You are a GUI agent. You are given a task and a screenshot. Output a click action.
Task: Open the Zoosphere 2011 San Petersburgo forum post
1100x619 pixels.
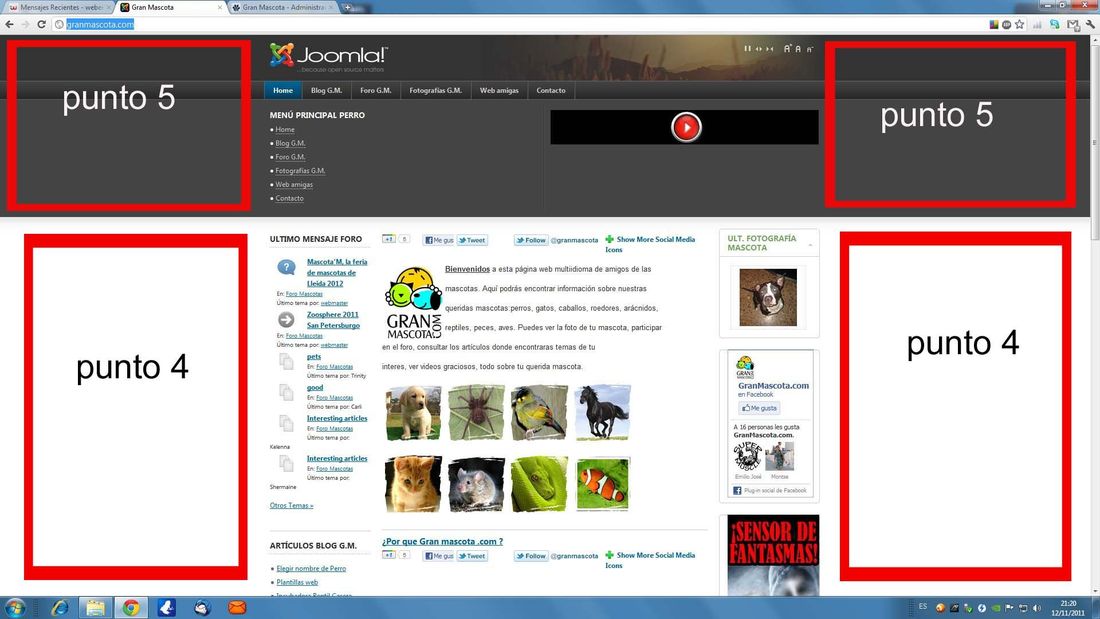[333, 320]
